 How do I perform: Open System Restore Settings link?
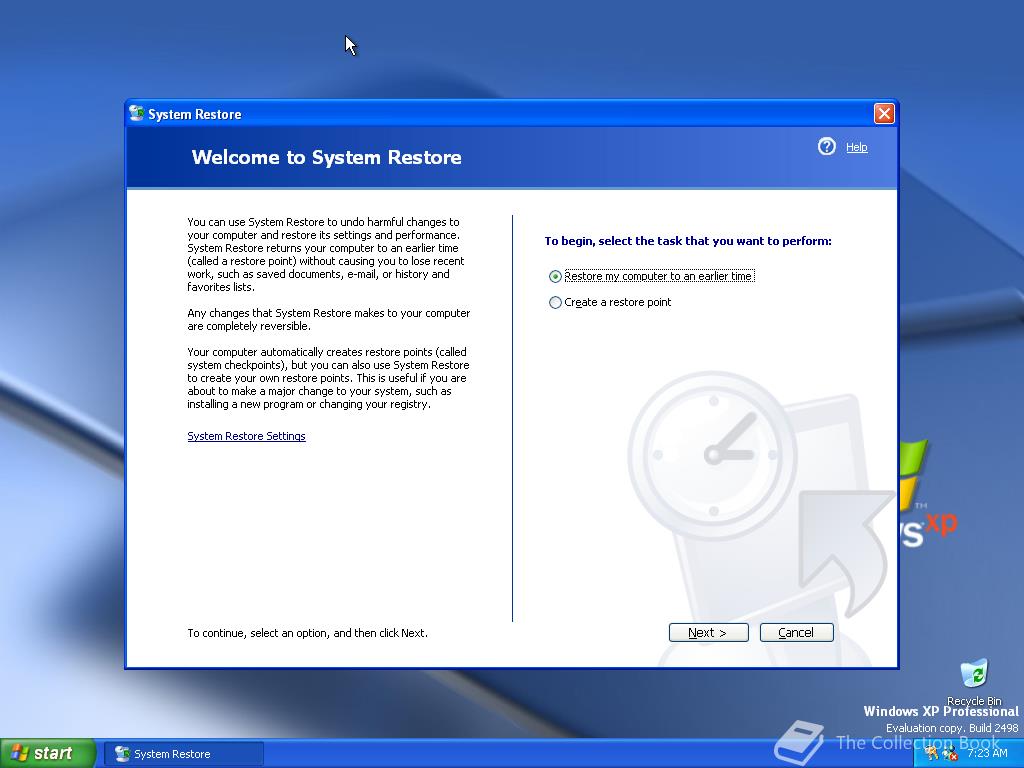pos(246,436)
